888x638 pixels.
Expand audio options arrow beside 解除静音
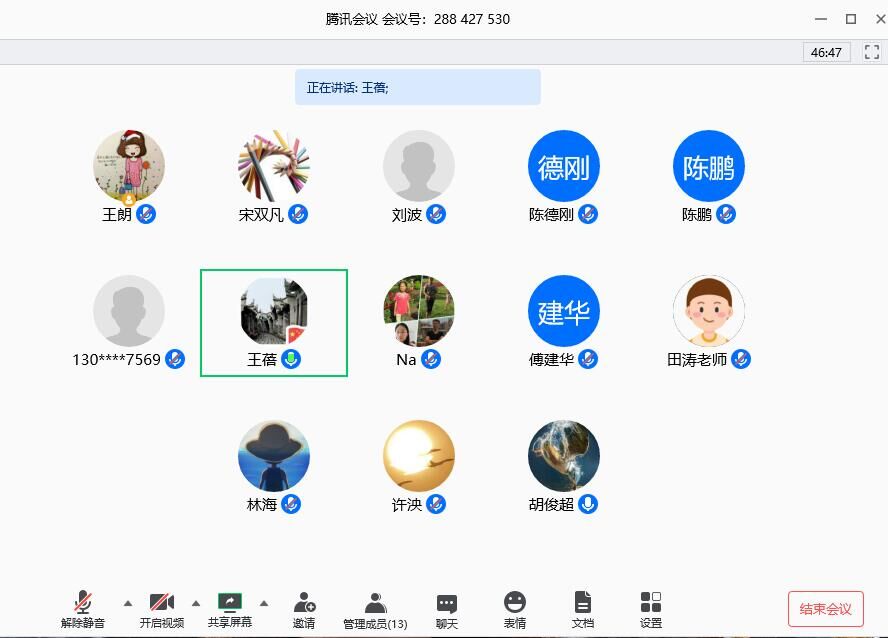(127, 603)
